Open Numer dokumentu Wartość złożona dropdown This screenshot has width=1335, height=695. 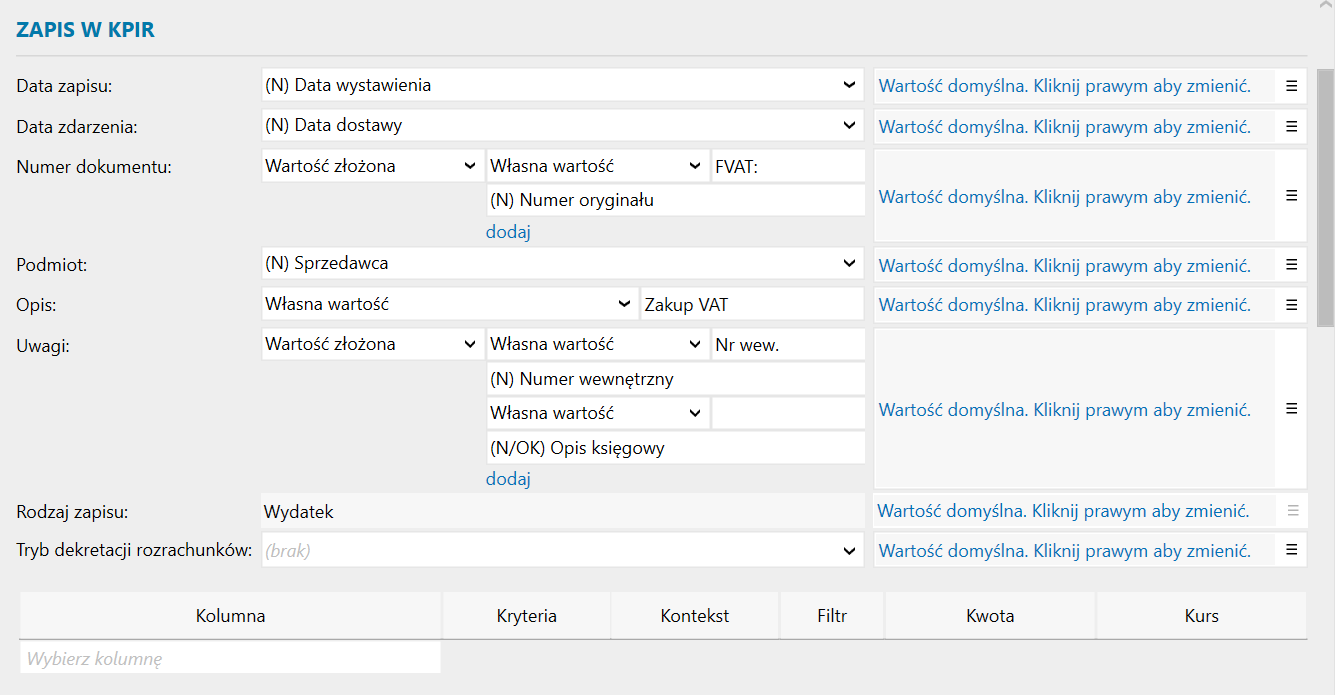[x=373, y=166]
